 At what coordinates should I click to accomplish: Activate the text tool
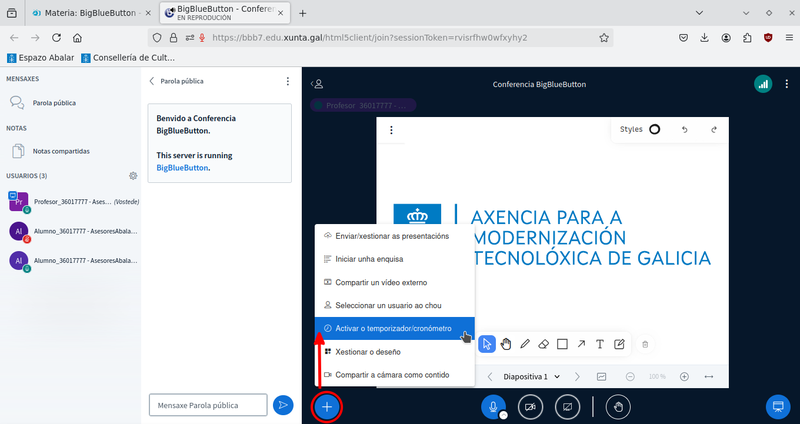600,344
